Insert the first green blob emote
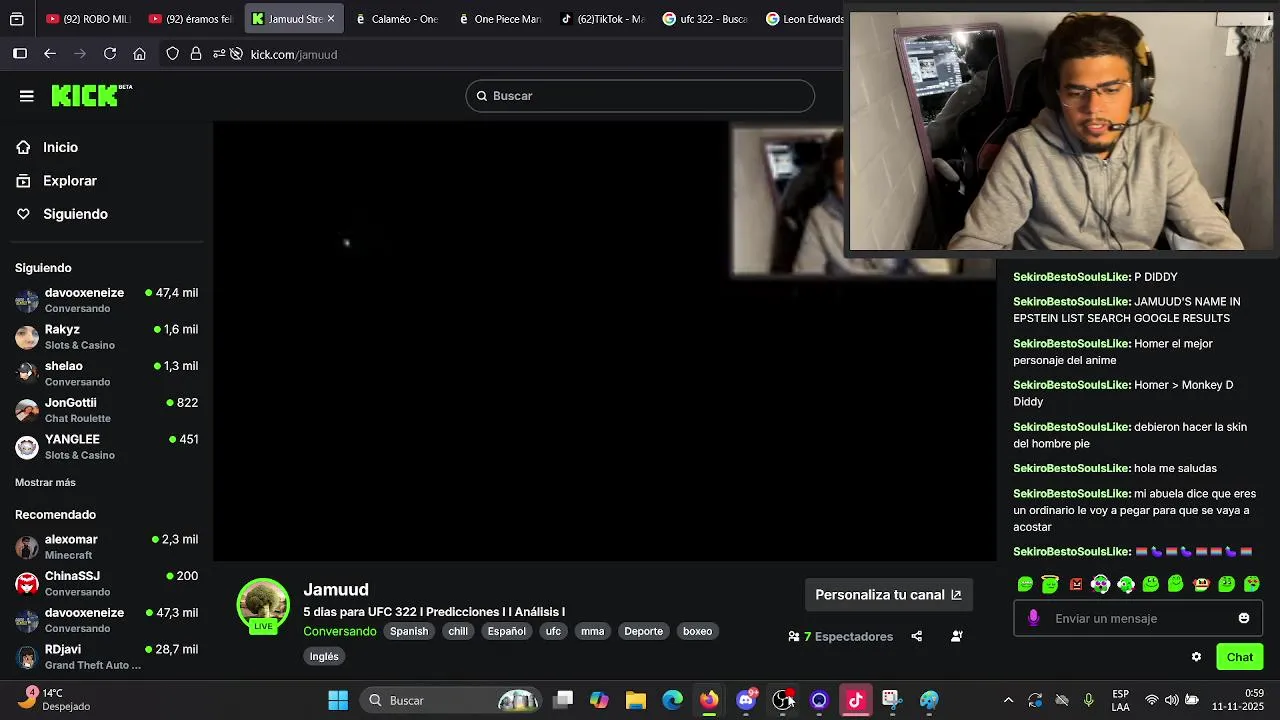 pyautogui.click(x=1025, y=584)
